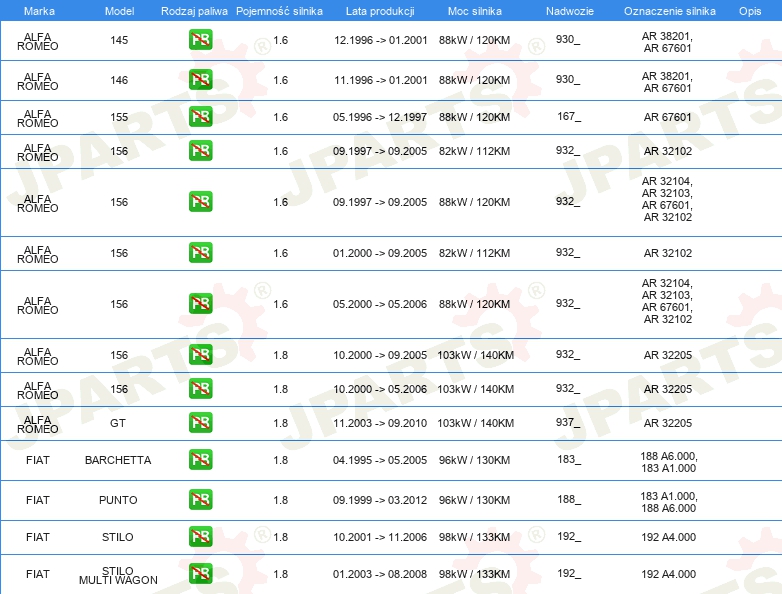The width and height of the screenshot is (782, 594).
Task: Select the Rodzaj paliwa column header
Action: click(x=194, y=10)
